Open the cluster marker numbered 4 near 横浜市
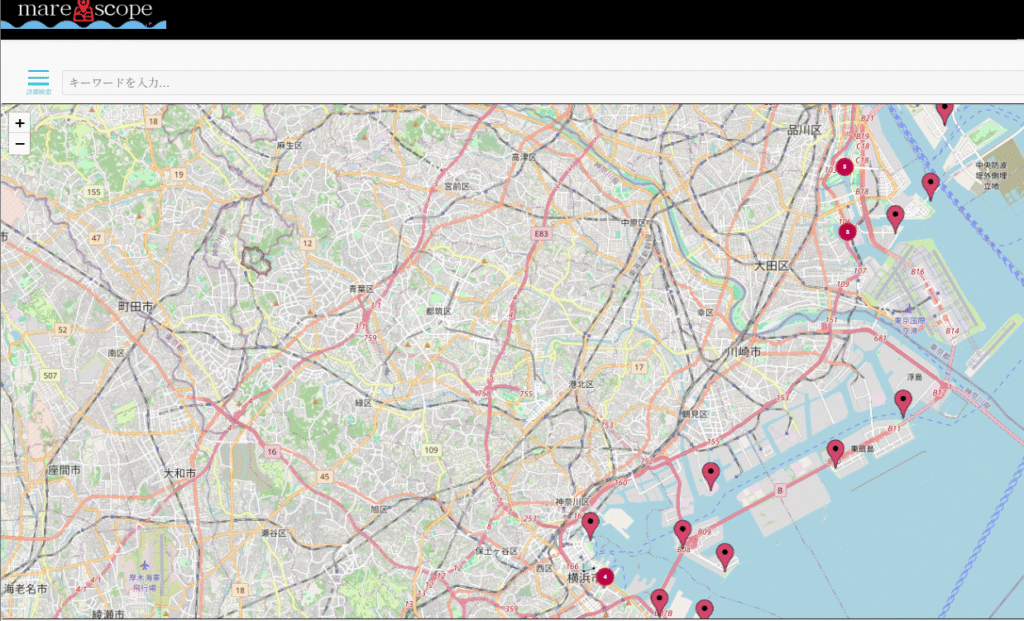The image size is (1024, 621). click(x=605, y=577)
